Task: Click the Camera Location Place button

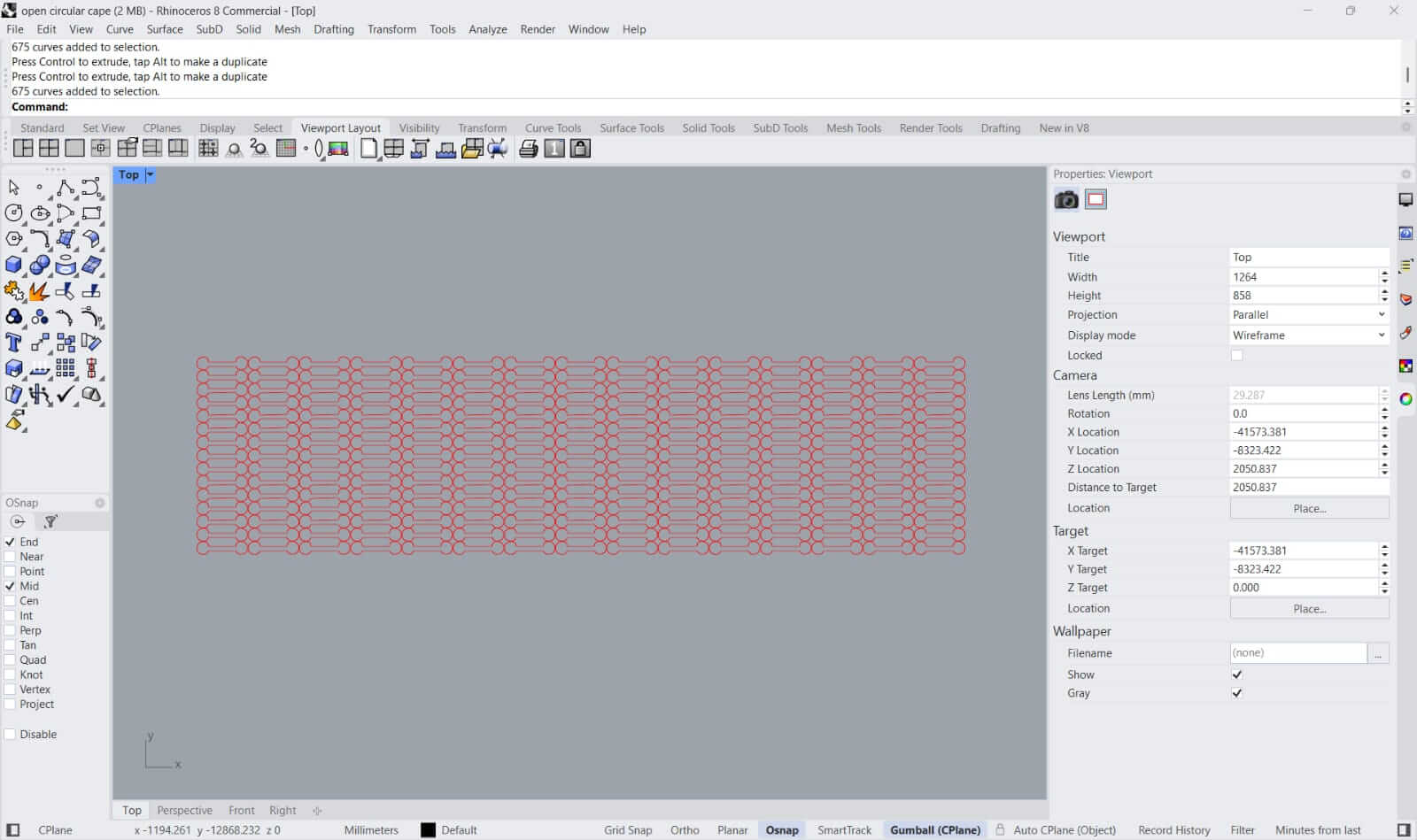Action: [1308, 509]
